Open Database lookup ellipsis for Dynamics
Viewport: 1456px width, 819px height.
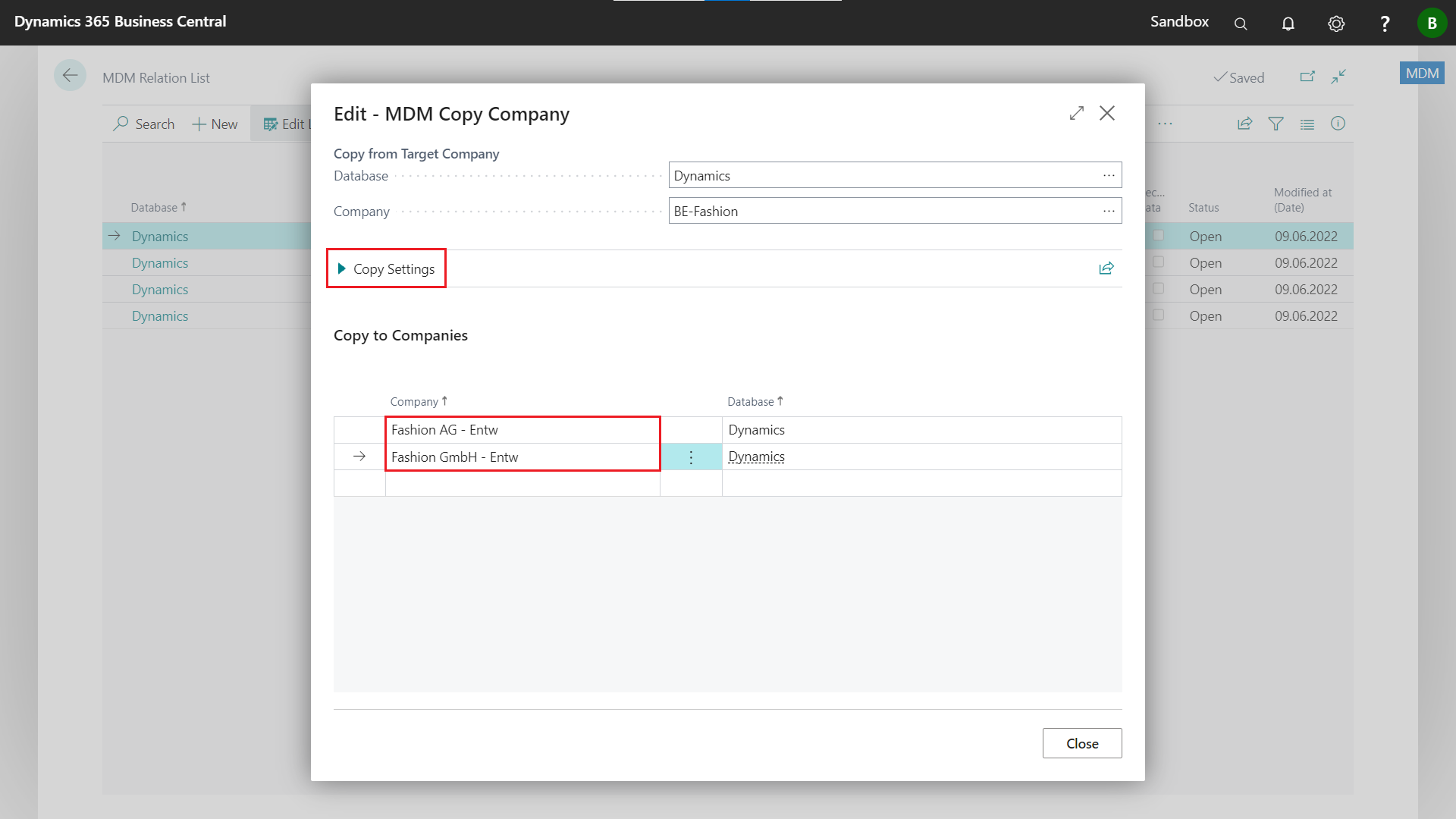click(x=1109, y=175)
